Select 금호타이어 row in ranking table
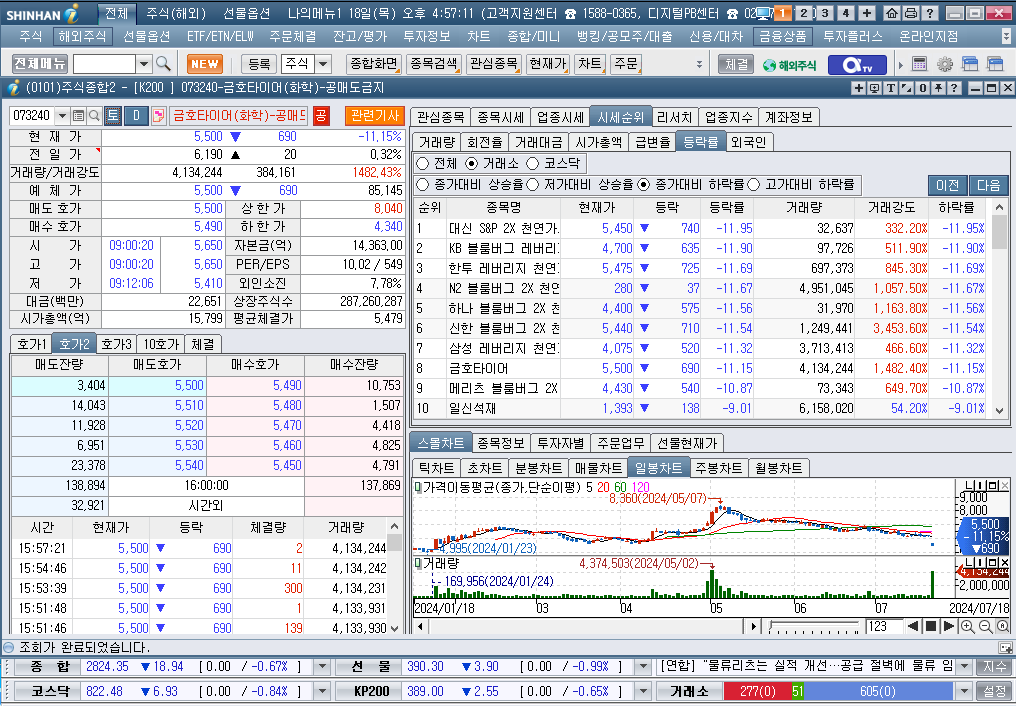Image resolution: width=1016 pixels, height=706 pixels. tap(702, 369)
